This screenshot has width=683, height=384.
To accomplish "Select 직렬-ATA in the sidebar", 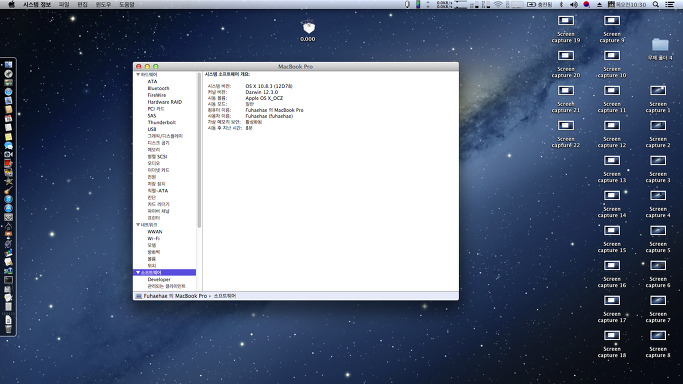I will pos(157,191).
